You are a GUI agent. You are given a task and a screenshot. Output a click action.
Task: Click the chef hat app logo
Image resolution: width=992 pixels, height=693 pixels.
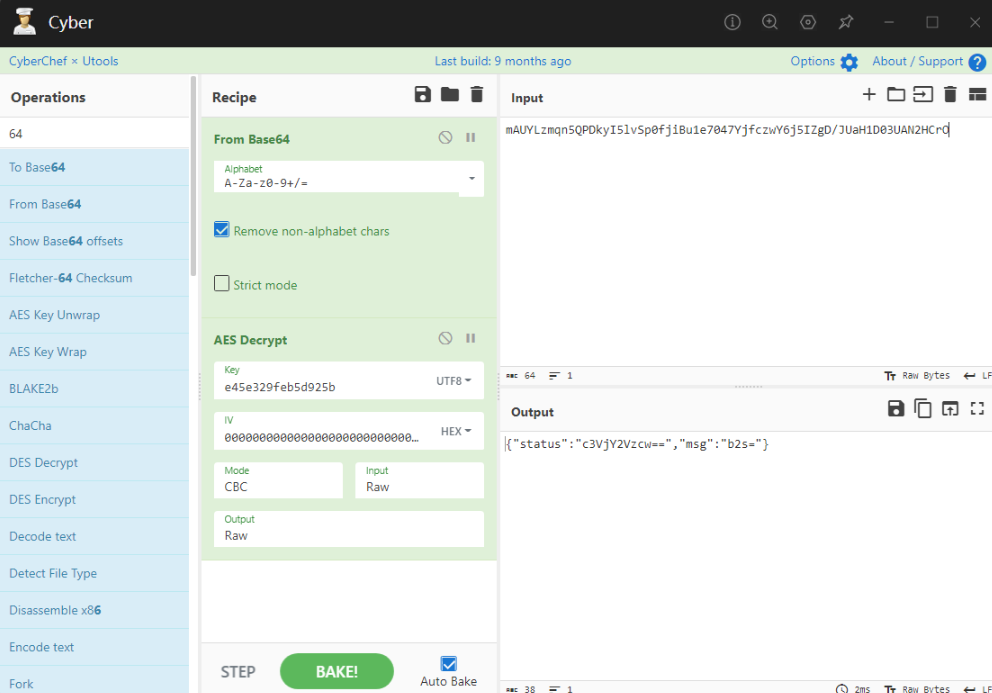pos(25,22)
